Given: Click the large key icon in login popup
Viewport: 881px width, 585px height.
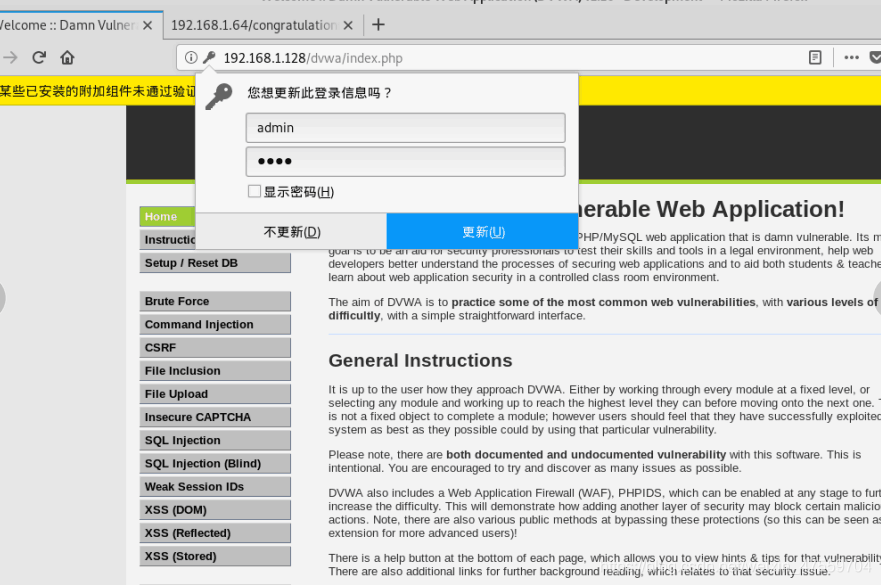Looking at the screenshot, I should 219,97.
